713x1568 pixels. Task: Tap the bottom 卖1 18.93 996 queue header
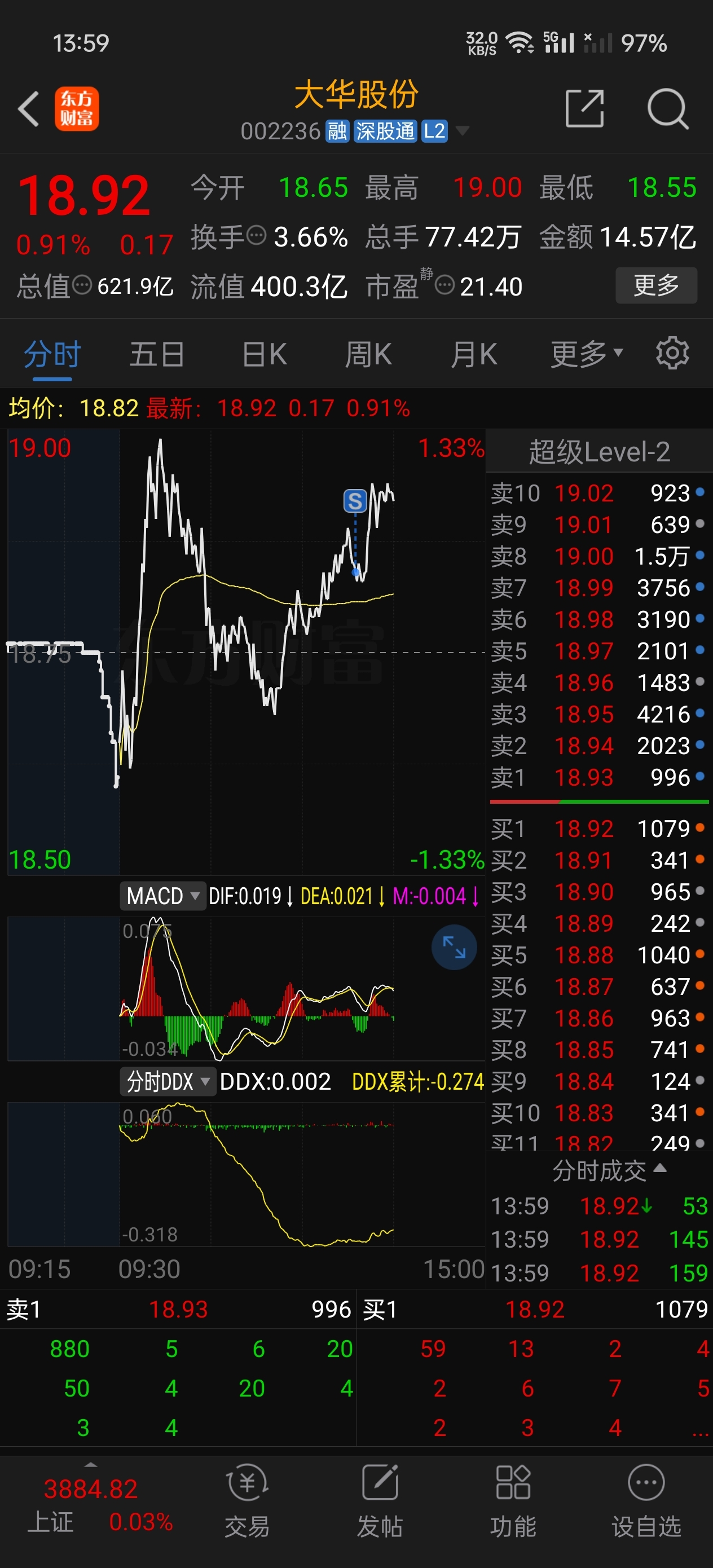coord(178,1309)
